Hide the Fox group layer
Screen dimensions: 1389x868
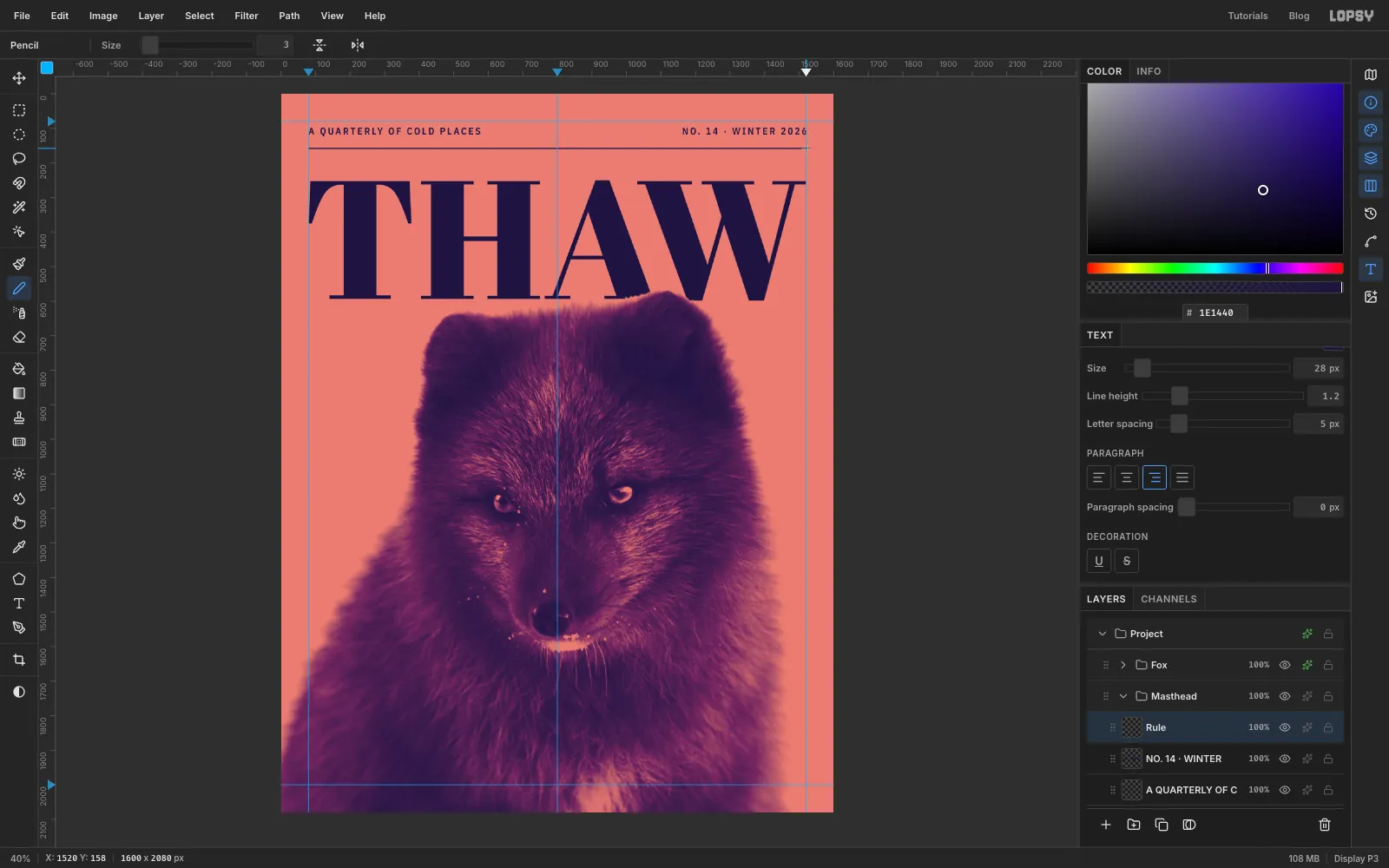coord(1285,665)
